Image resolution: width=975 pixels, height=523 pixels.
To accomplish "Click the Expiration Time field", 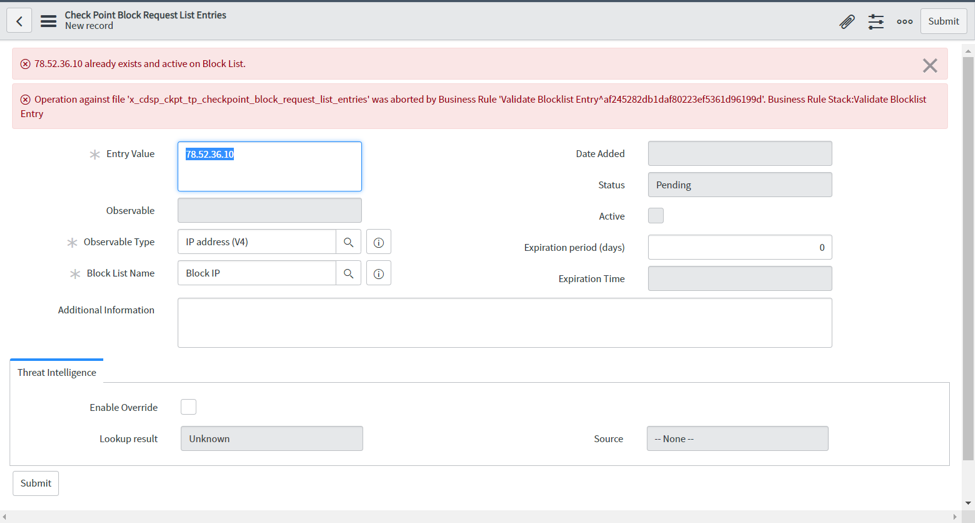I will click(739, 279).
